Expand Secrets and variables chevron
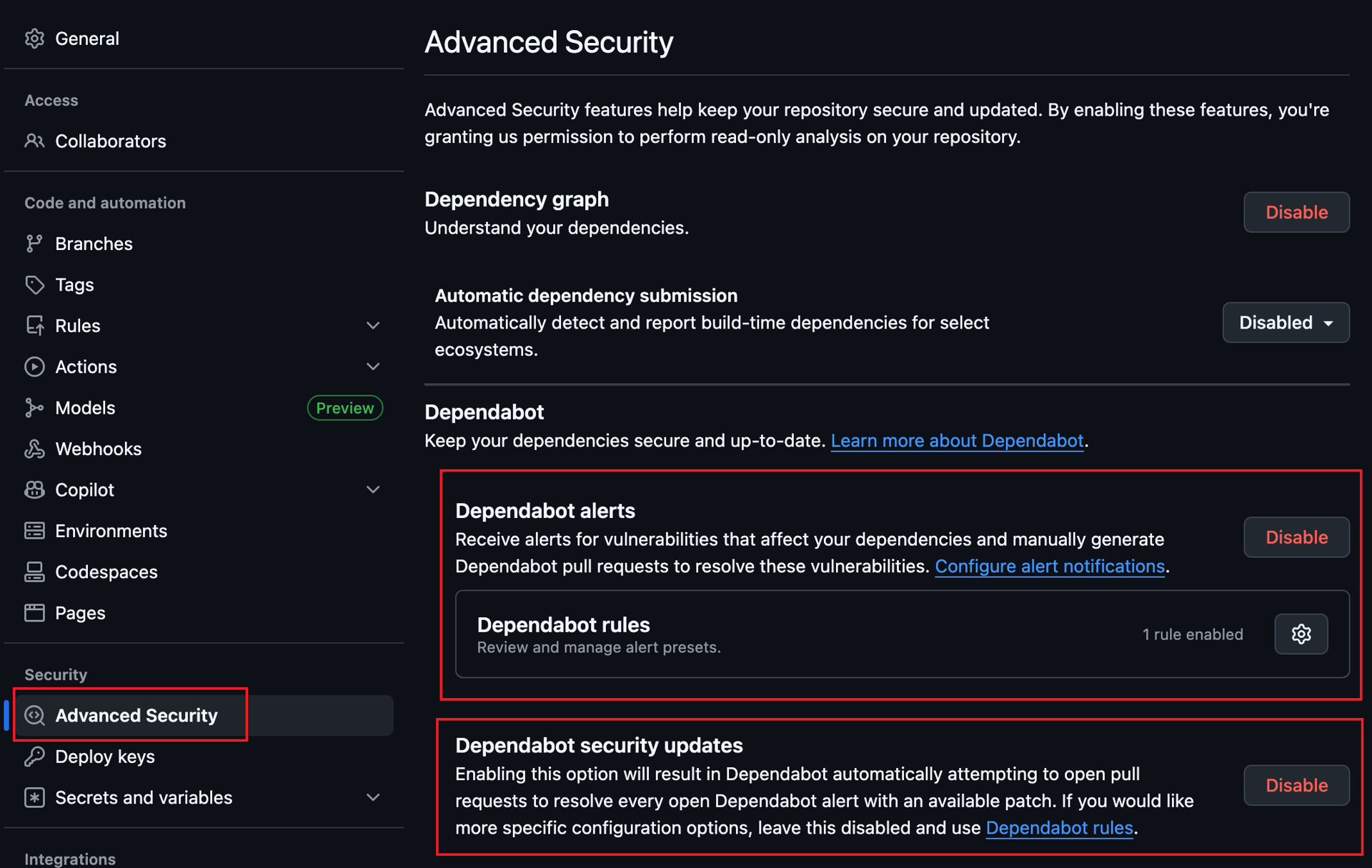 click(x=373, y=797)
